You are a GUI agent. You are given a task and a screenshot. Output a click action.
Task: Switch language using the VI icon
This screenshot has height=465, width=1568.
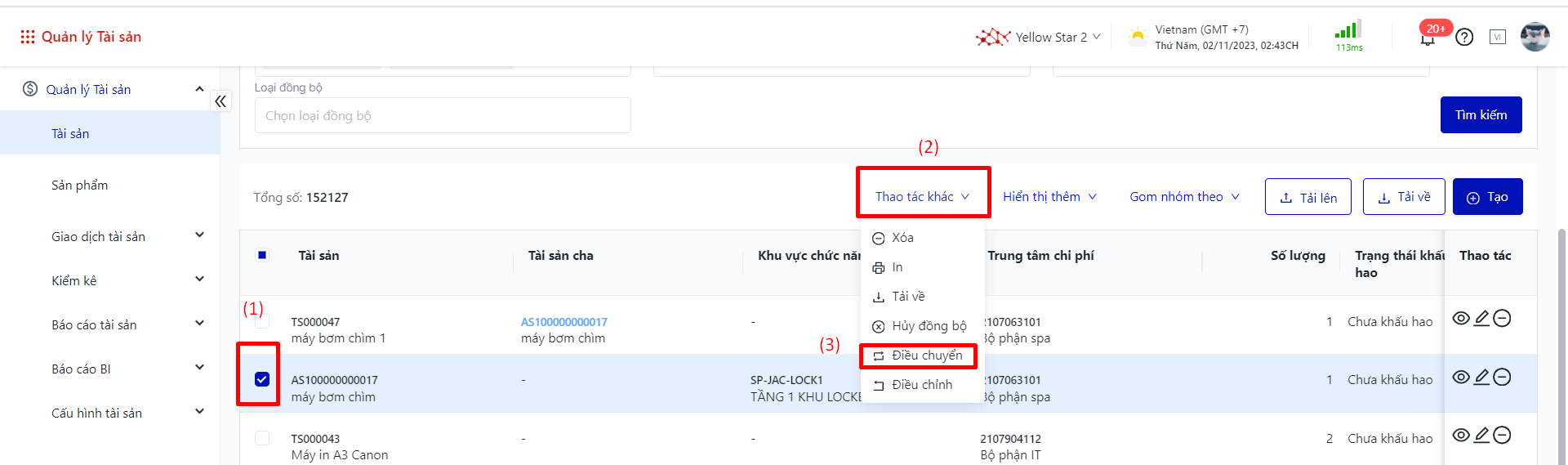click(x=1498, y=37)
